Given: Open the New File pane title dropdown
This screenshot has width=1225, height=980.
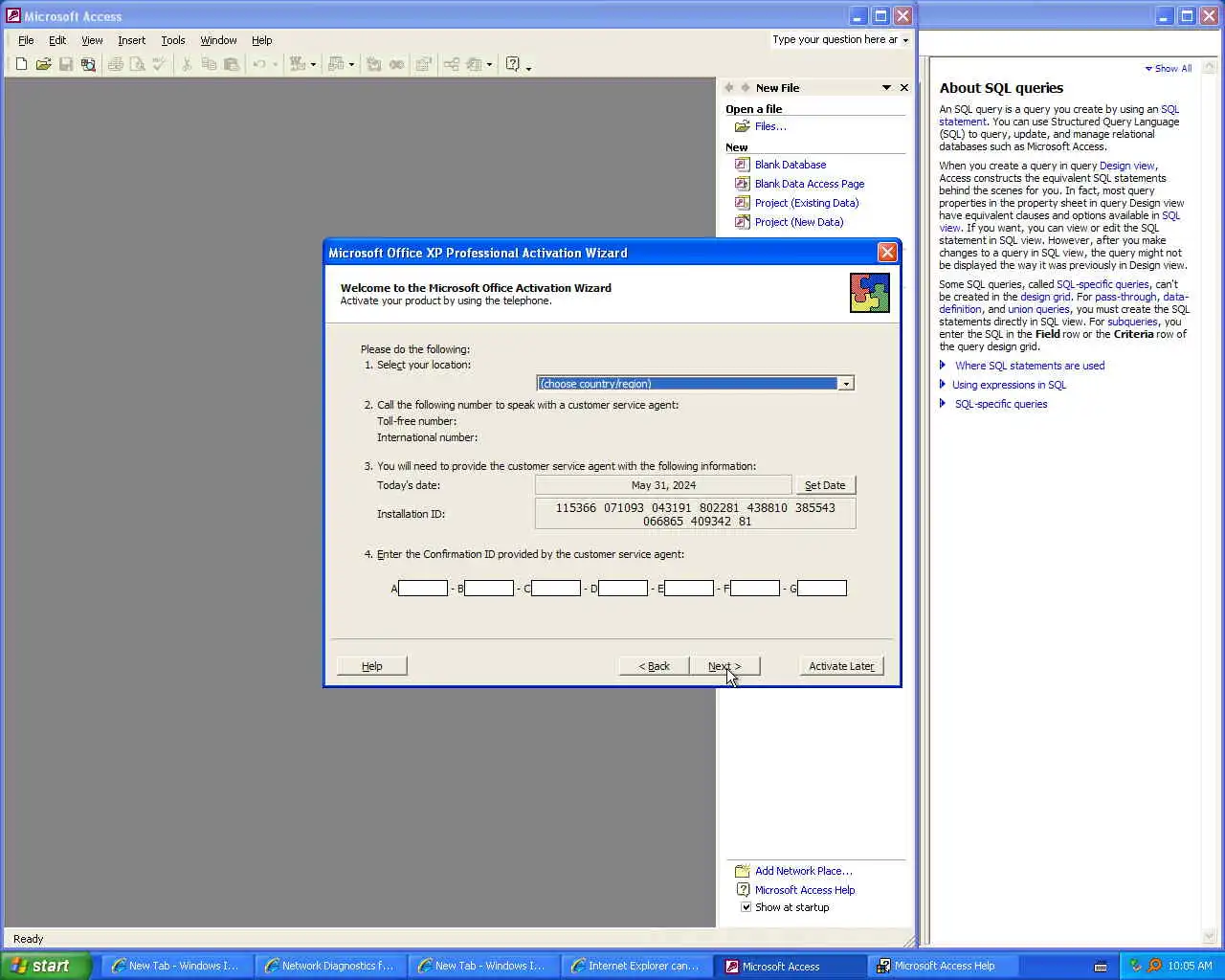Looking at the screenshot, I should point(886,87).
